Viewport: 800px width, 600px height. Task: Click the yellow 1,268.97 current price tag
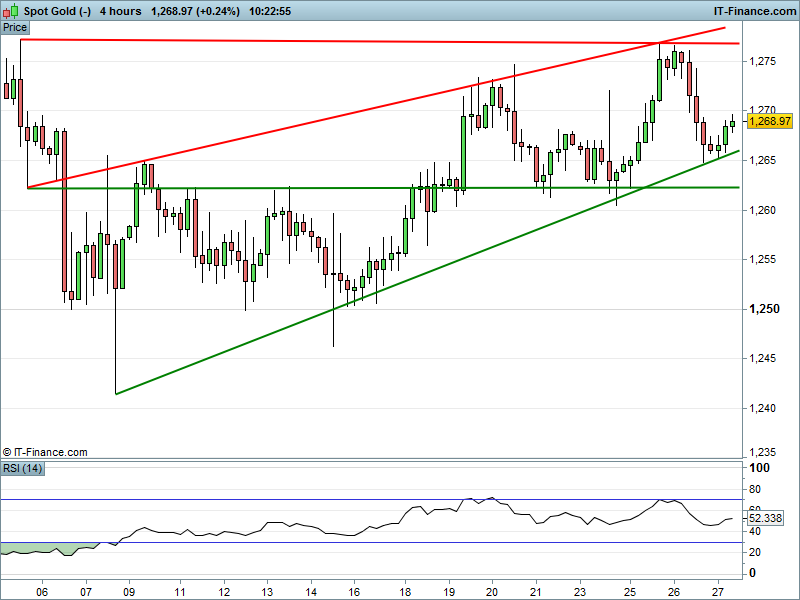[769, 121]
